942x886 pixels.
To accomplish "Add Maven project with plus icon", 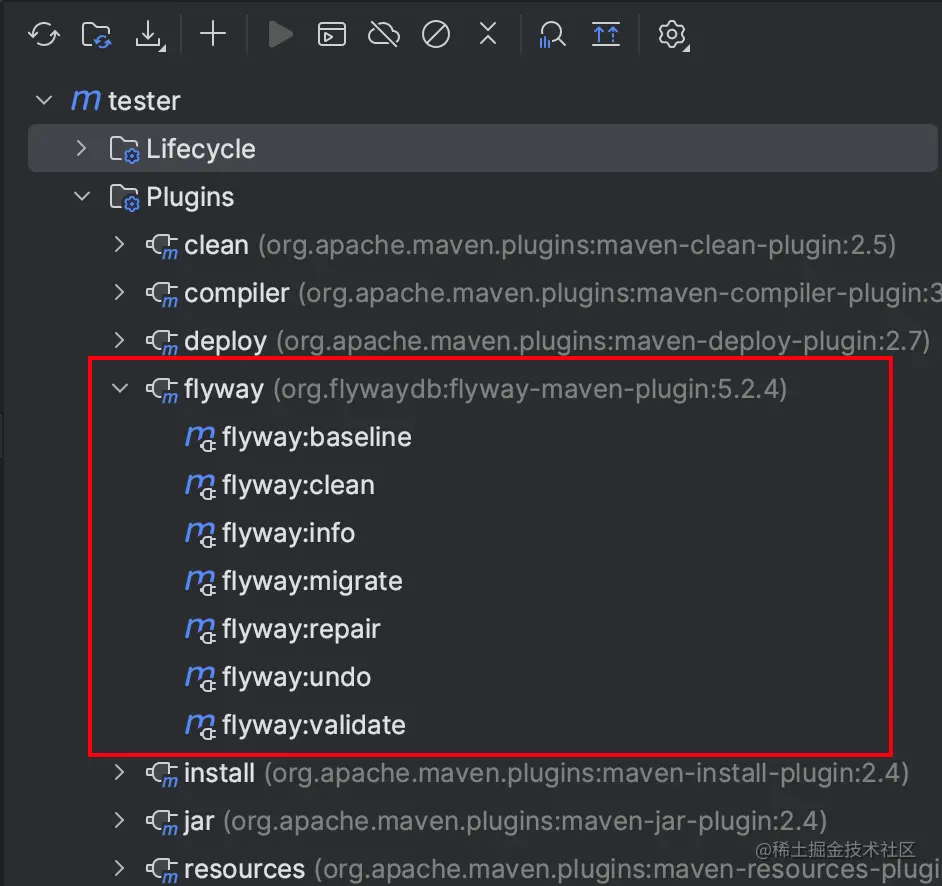I will 213,34.
